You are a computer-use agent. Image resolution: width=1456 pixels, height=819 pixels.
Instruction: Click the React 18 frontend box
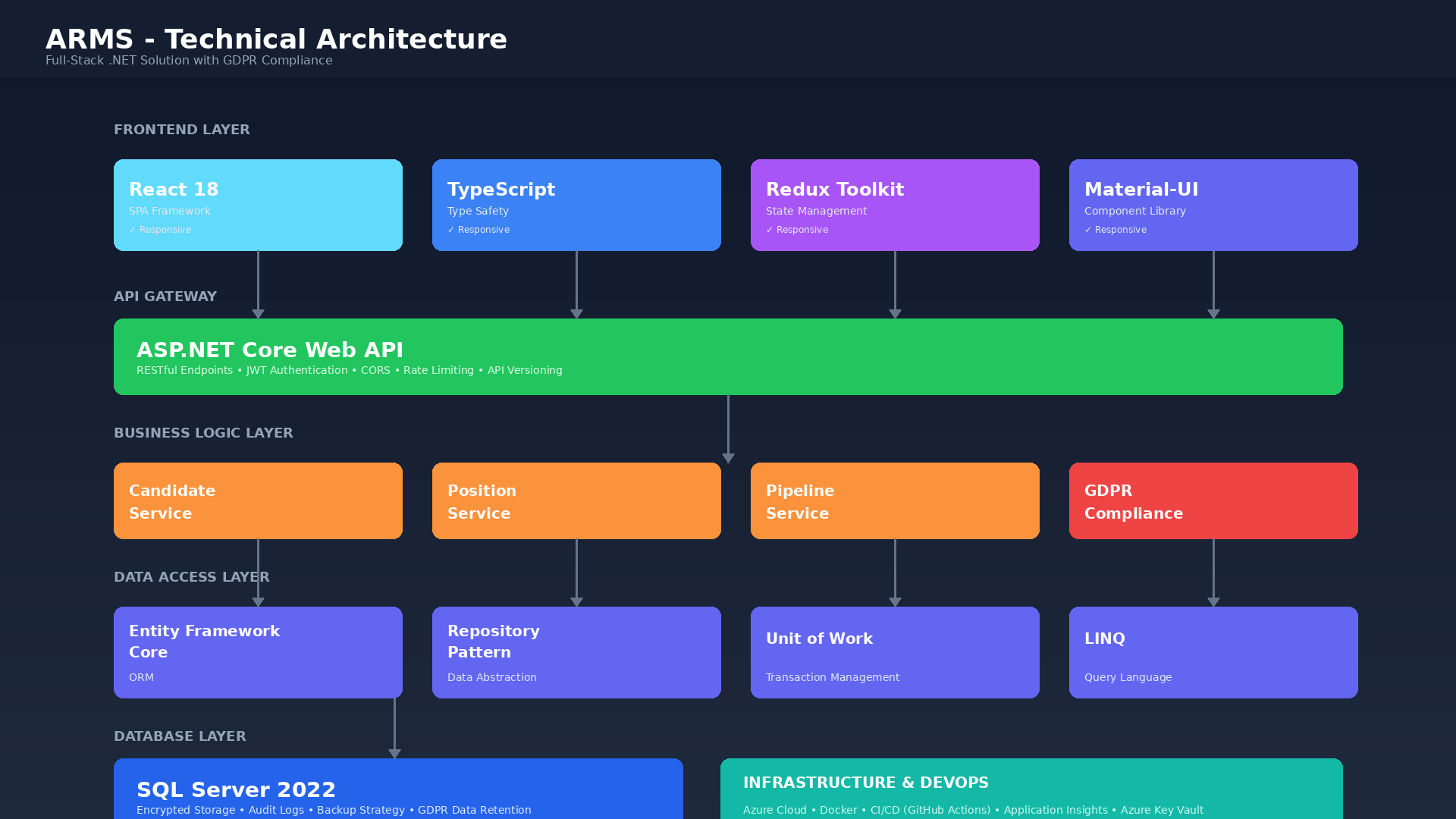pyautogui.click(x=258, y=205)
